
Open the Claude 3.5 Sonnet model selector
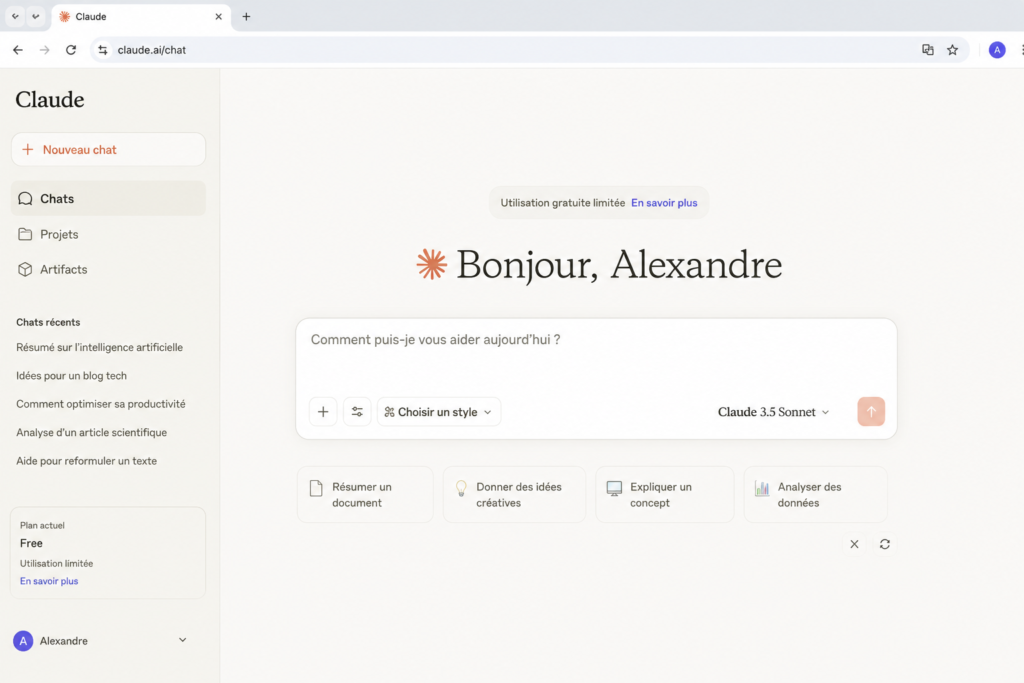click(773, 412)
